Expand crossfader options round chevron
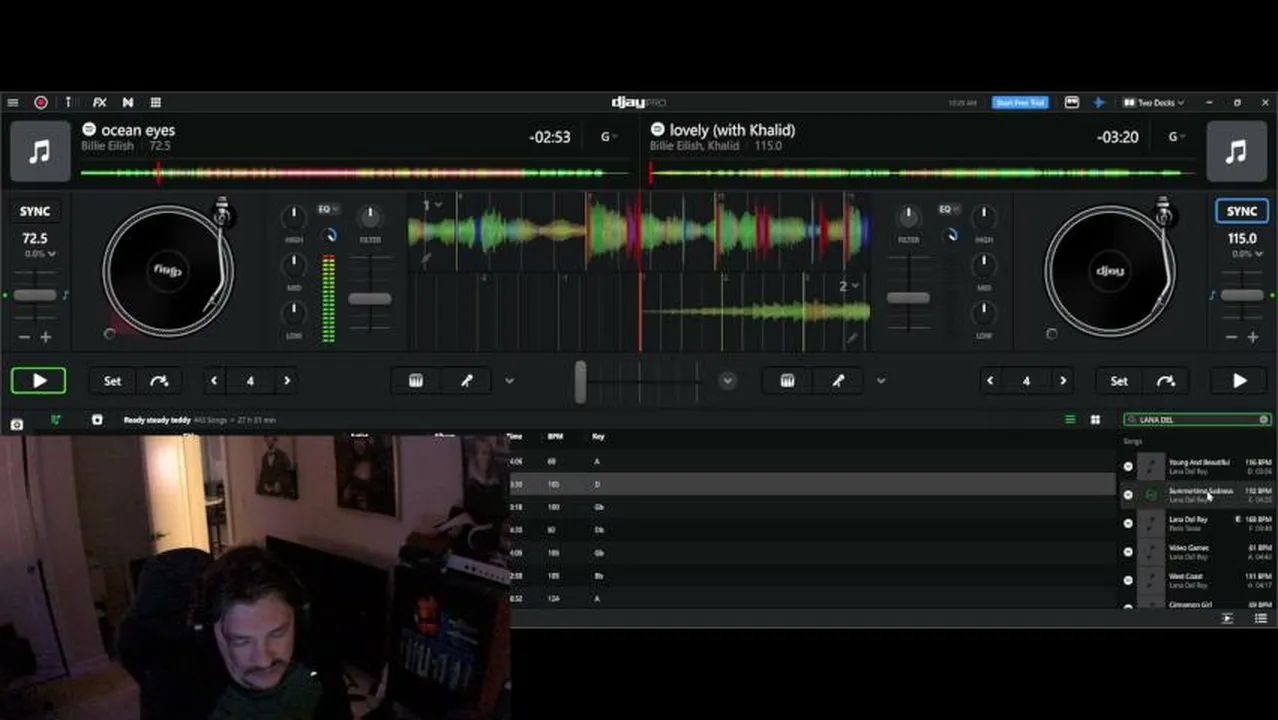 (x=727, y=381)
